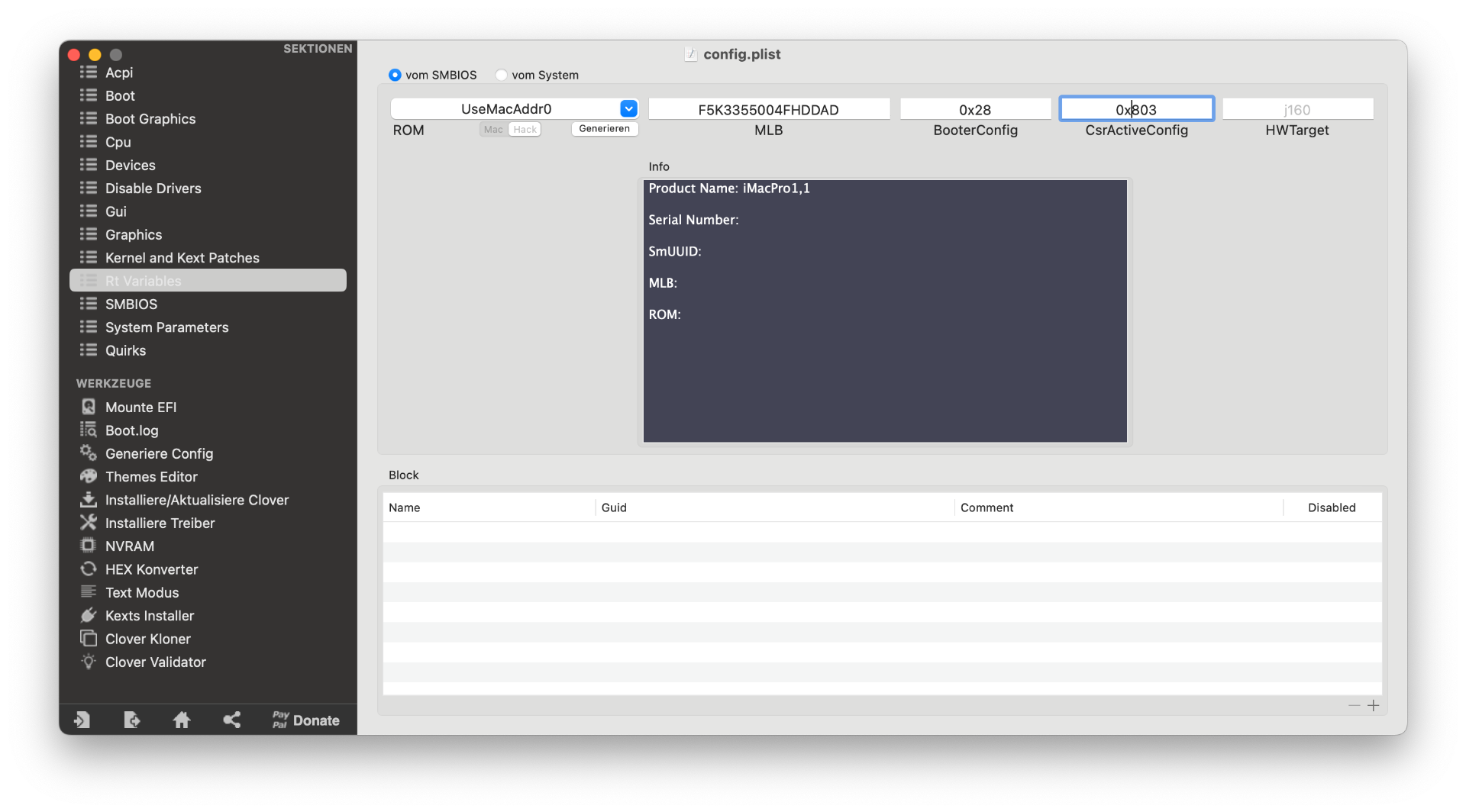
Task: Click the HWTarget input field
Action: [x=1297, y=109]
